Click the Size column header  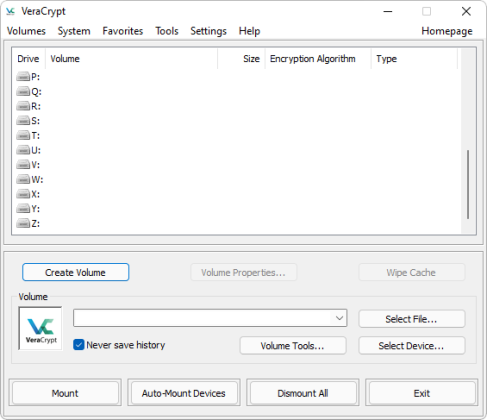(x=241, y=59)
